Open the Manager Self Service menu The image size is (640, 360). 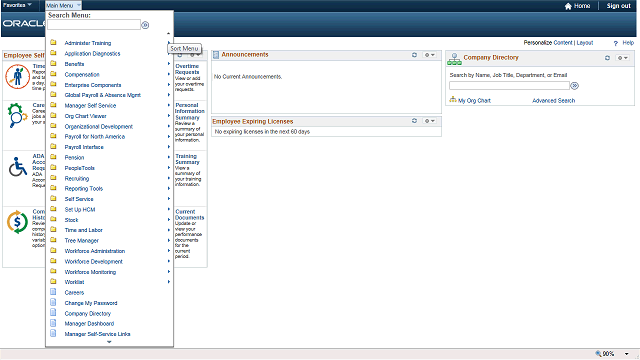coord(90,105)
